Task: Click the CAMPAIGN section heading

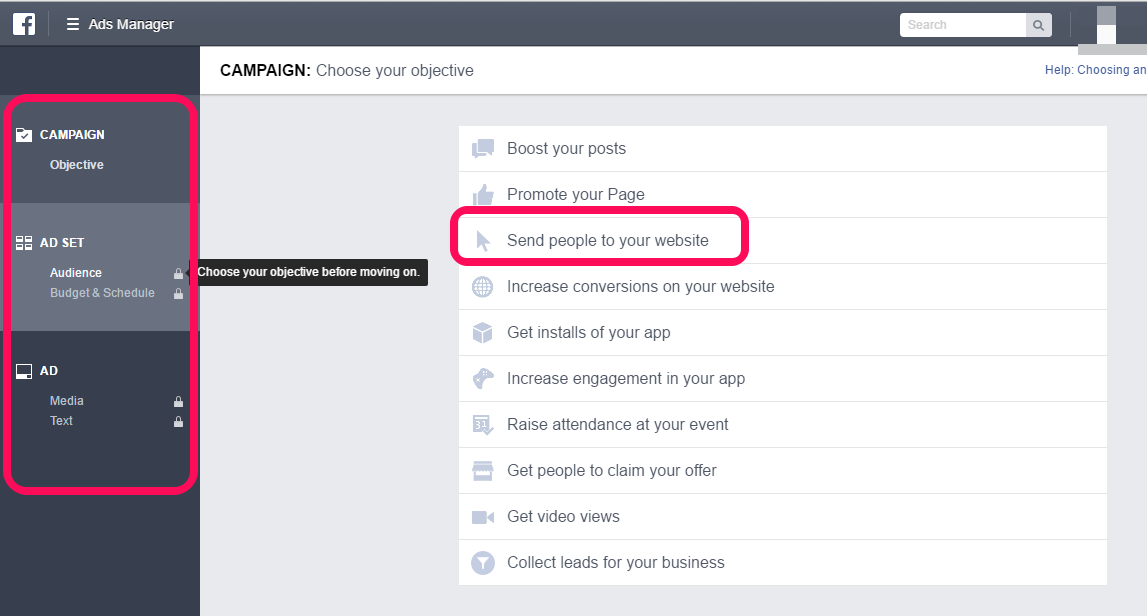Action: coord(72,135)
